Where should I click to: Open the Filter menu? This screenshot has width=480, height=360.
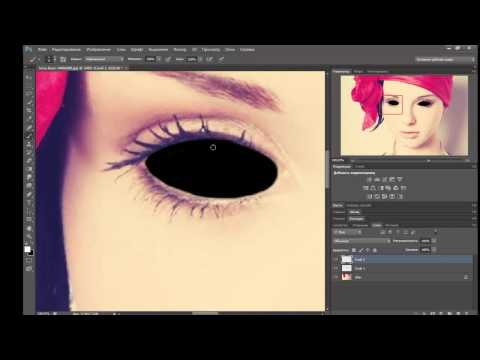click(x=180, y=50)
